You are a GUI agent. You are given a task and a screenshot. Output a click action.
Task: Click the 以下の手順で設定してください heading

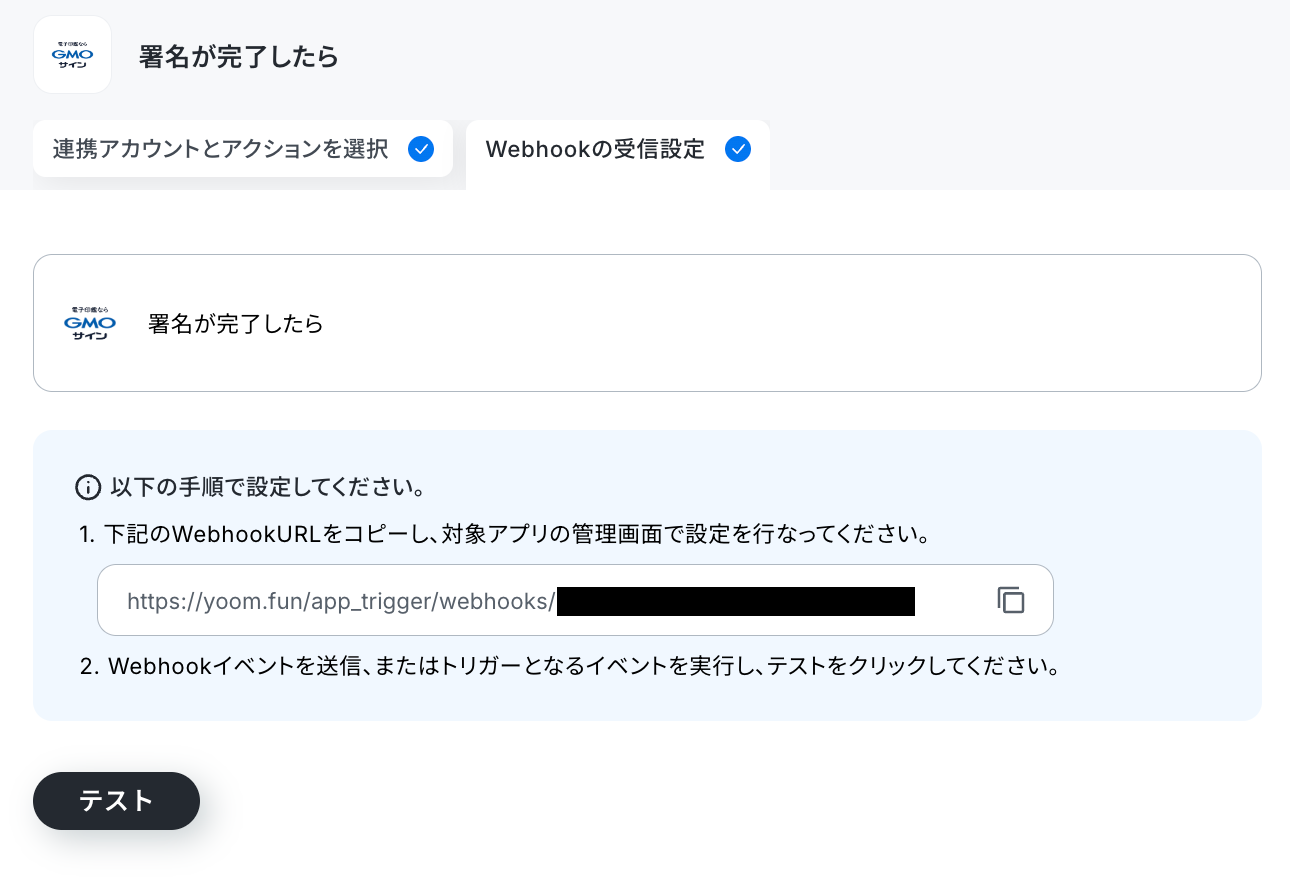point(269,488)
